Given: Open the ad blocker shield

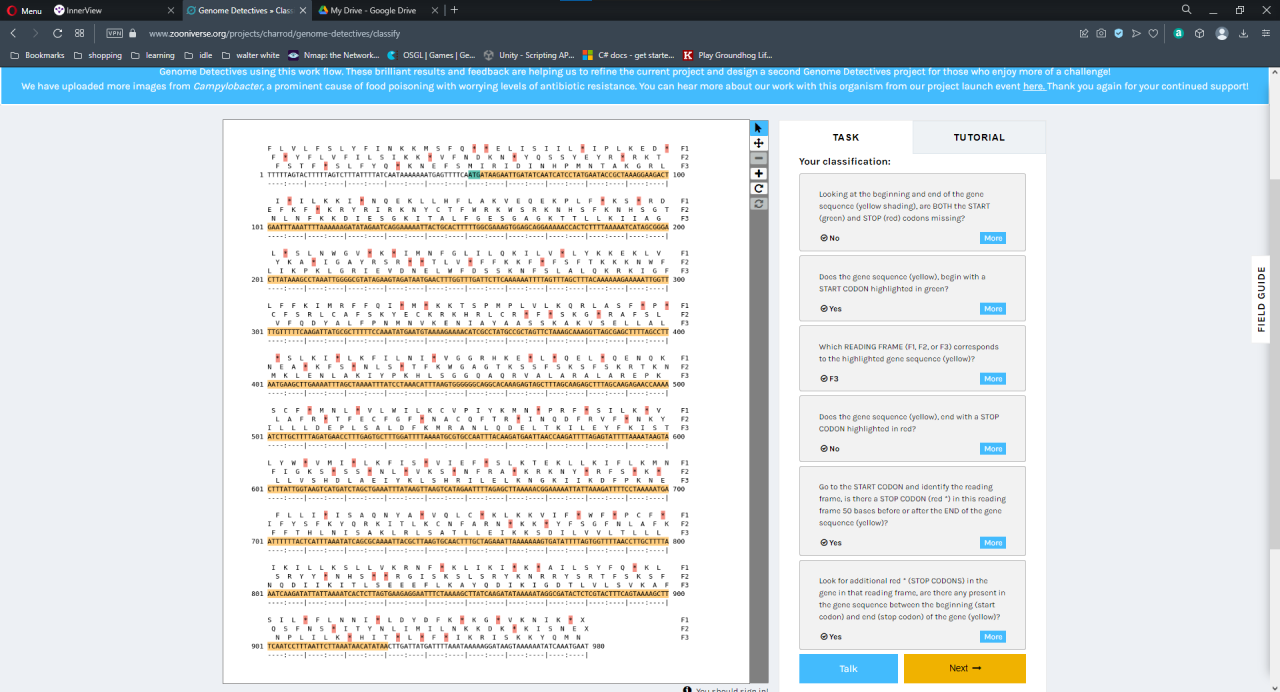Looking at the screenshot, I should tap(1119, 33).
